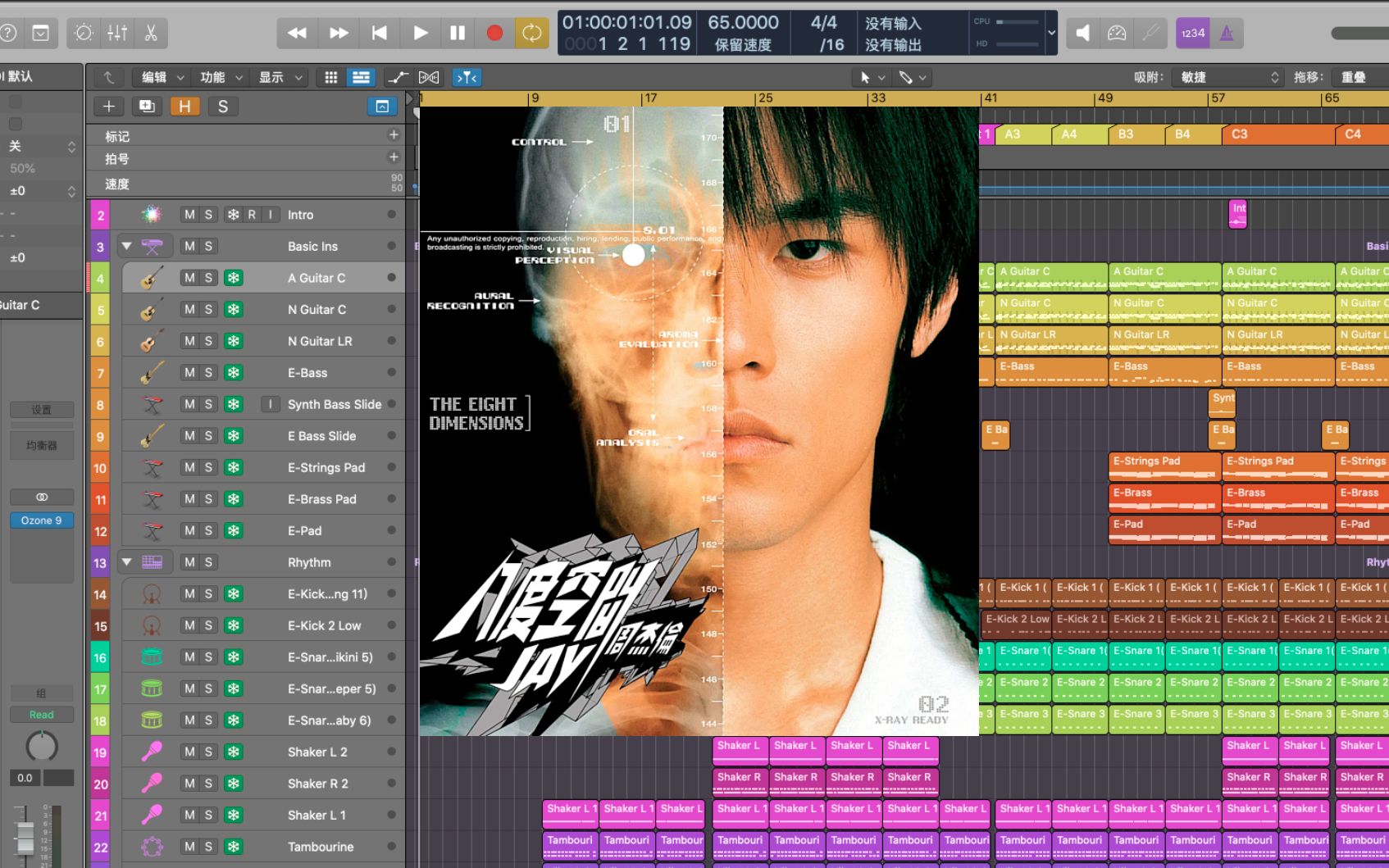Select the C3 arrangement marker
This screenshot has height=868, width=1389.
pyautogui.click(x=1278, y=134)
